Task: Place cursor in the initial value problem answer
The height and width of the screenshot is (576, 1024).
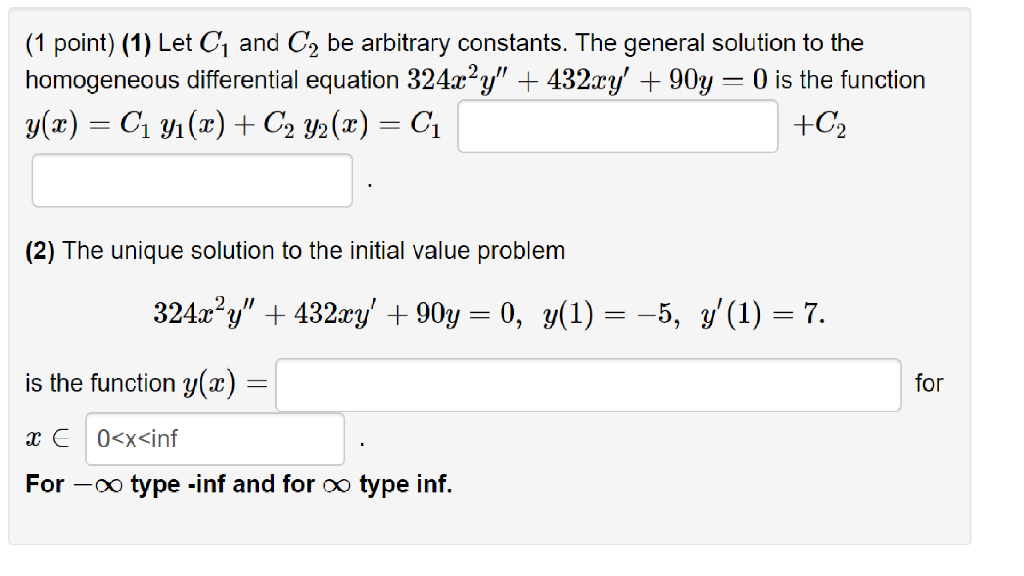Action: (589, 386)
